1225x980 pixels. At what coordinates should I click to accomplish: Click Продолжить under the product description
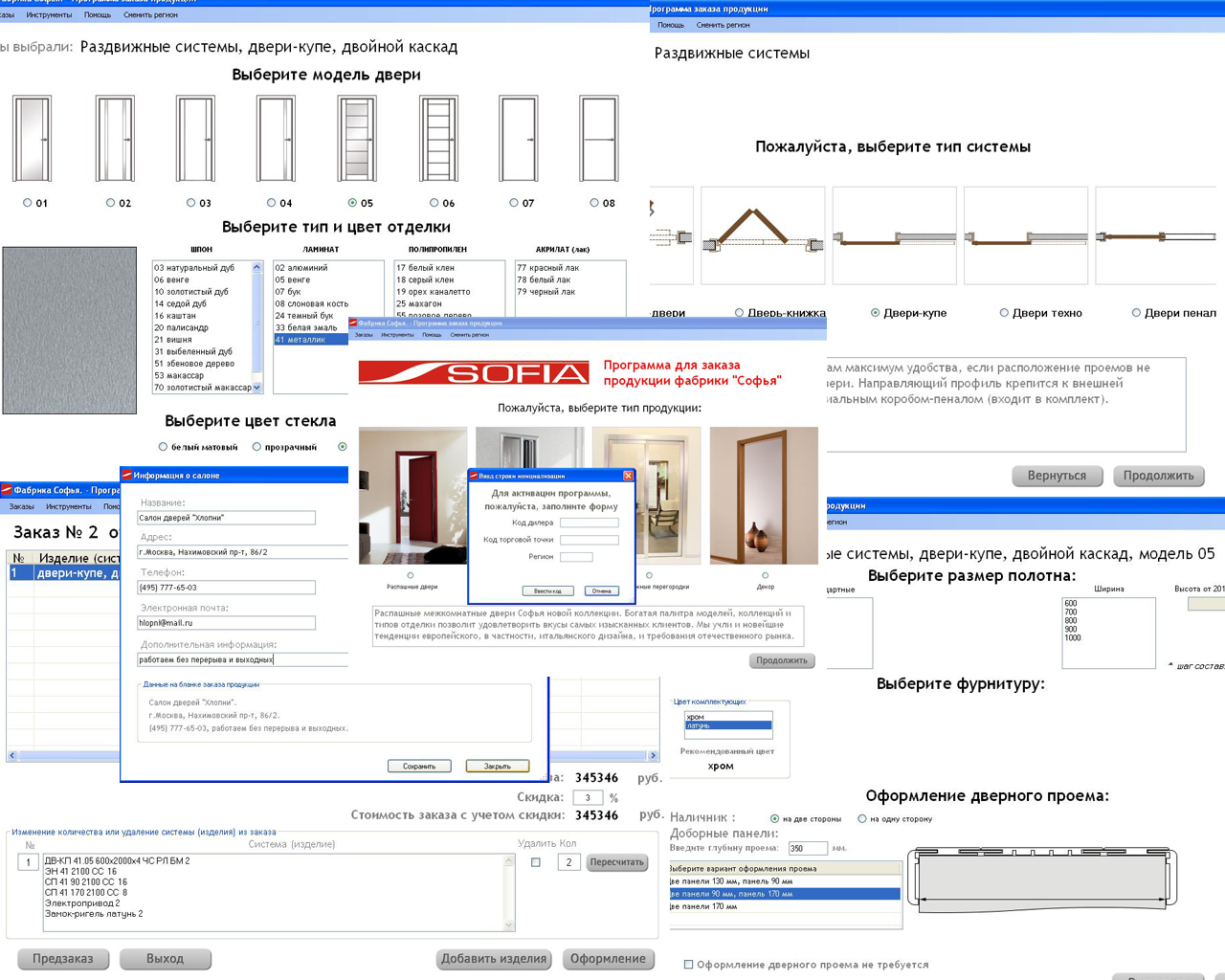782,660
